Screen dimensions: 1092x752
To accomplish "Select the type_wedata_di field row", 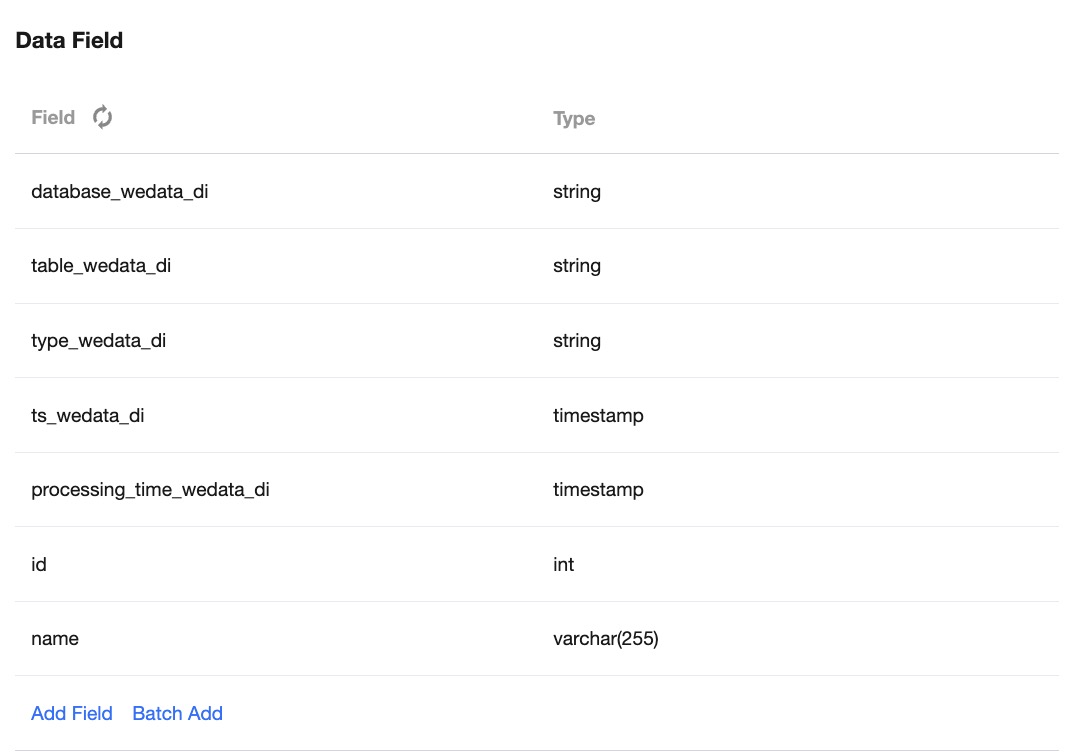I will [x=98, y=341].
